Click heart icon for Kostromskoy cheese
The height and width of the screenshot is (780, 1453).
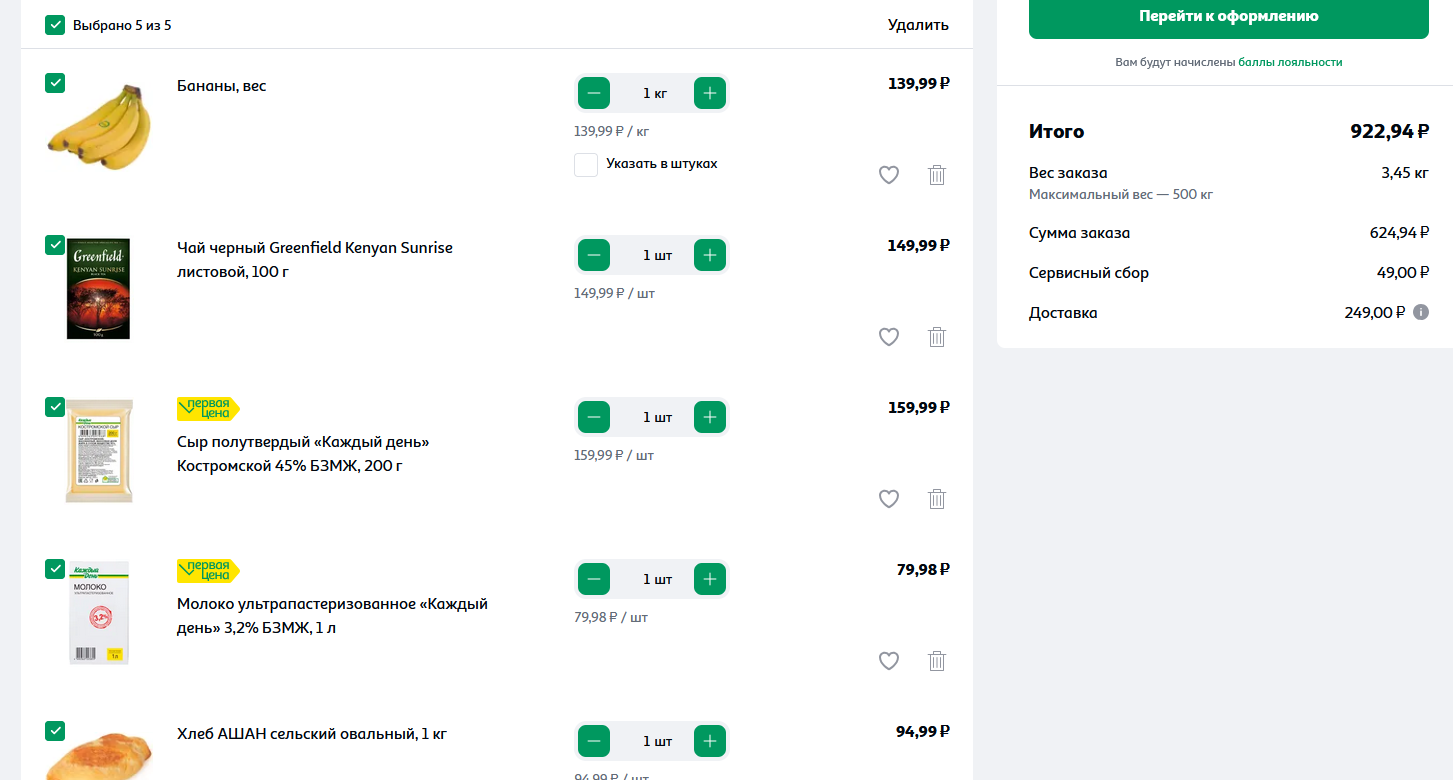(889, 499)
